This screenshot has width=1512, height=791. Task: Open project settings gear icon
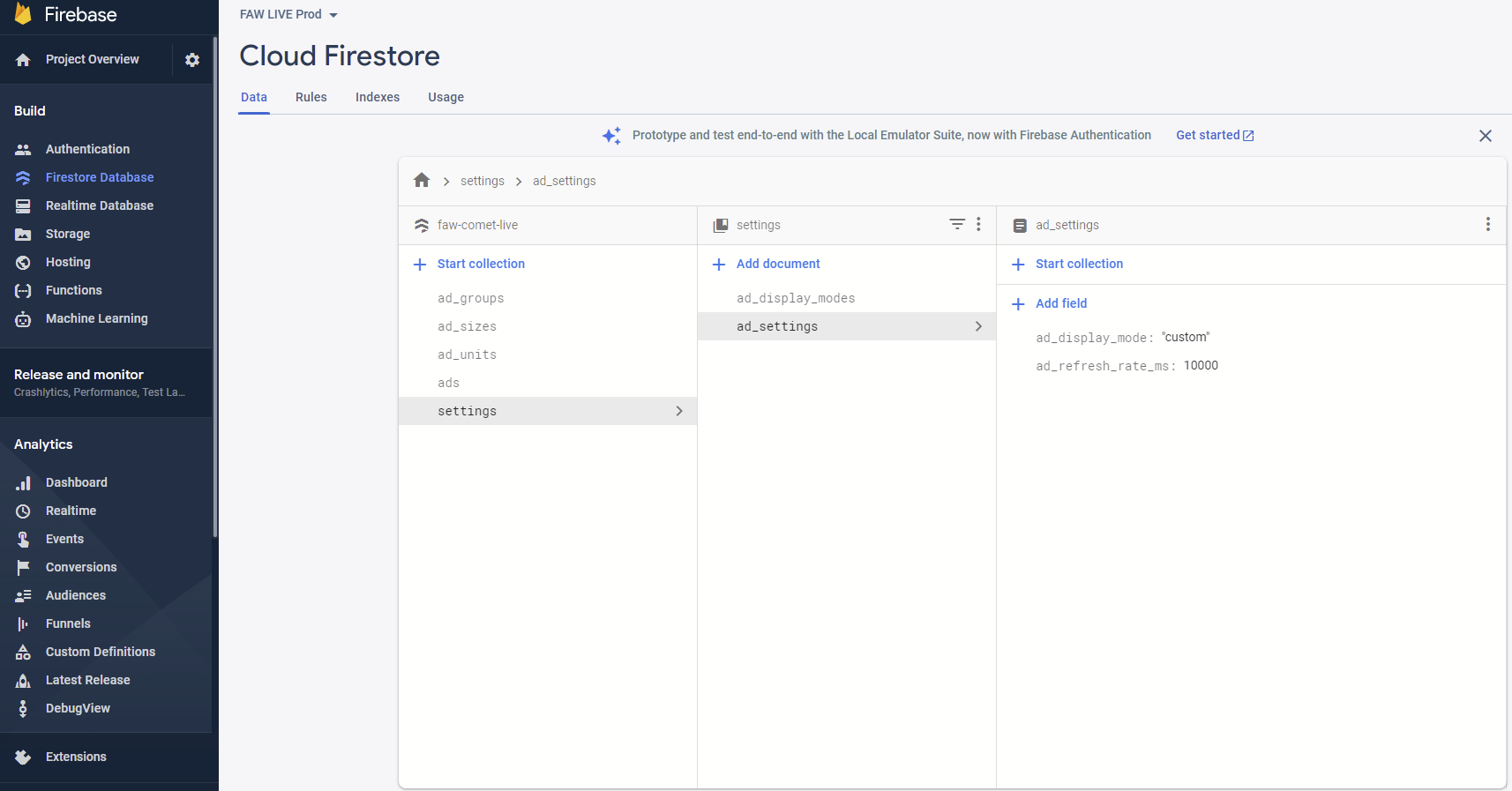(x=192, y=60)
